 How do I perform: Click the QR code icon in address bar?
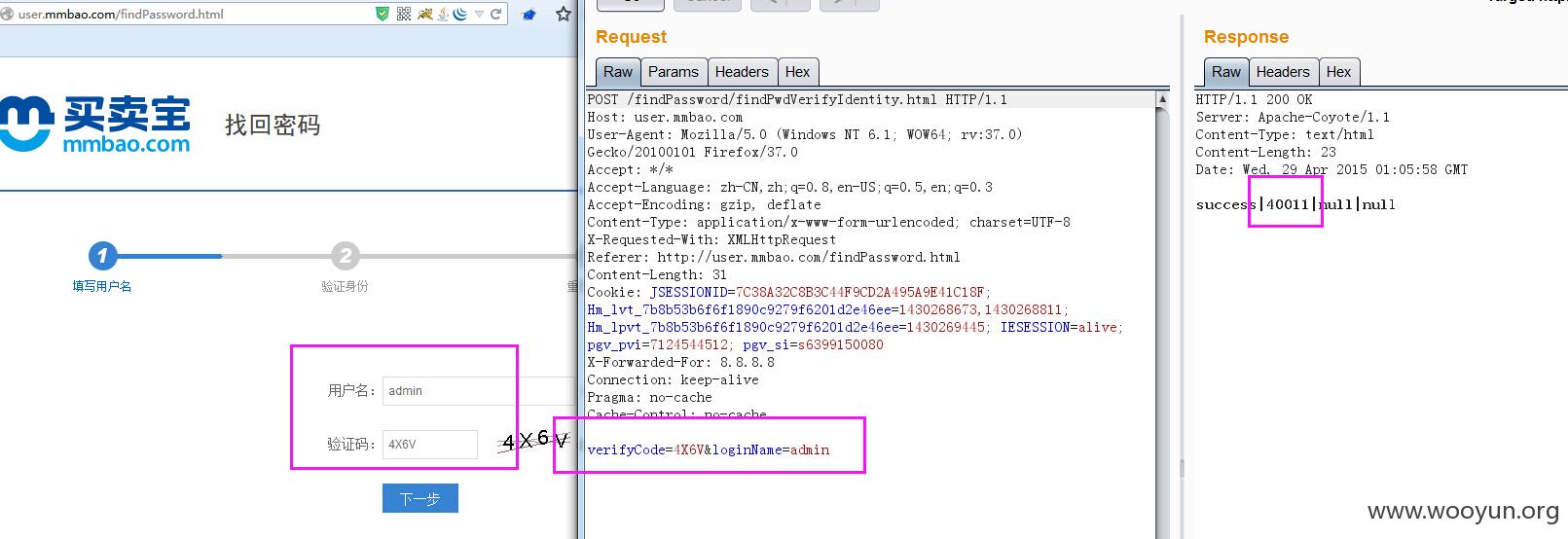point(404,14)
